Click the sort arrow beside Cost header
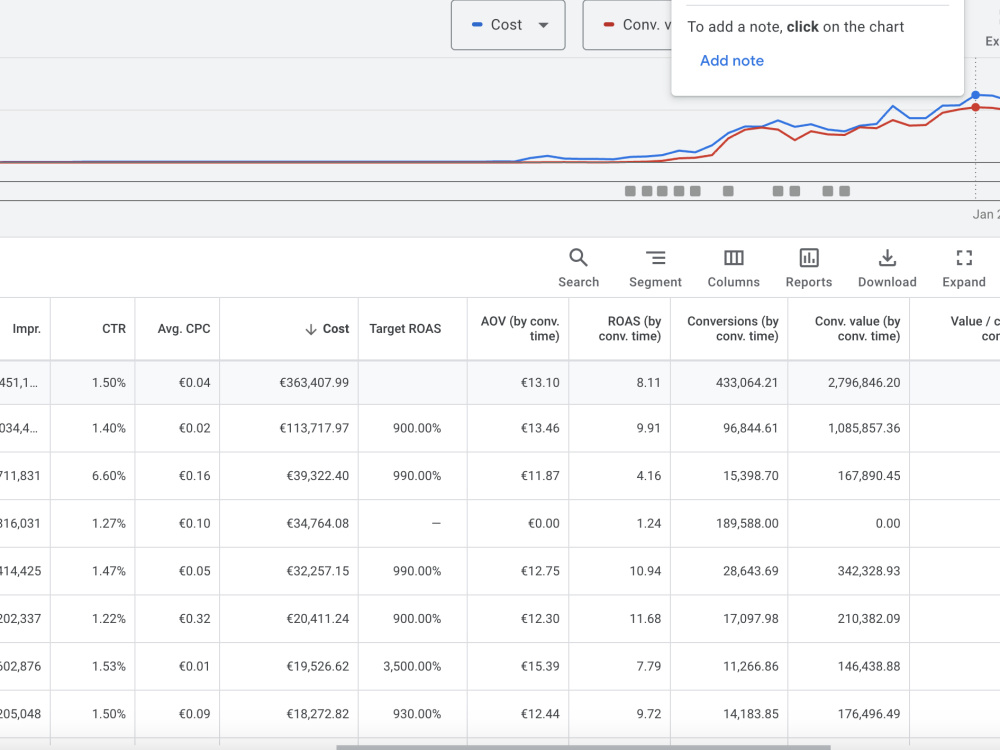Viewport: 1000px width, 750px height. tap(311, 329)
